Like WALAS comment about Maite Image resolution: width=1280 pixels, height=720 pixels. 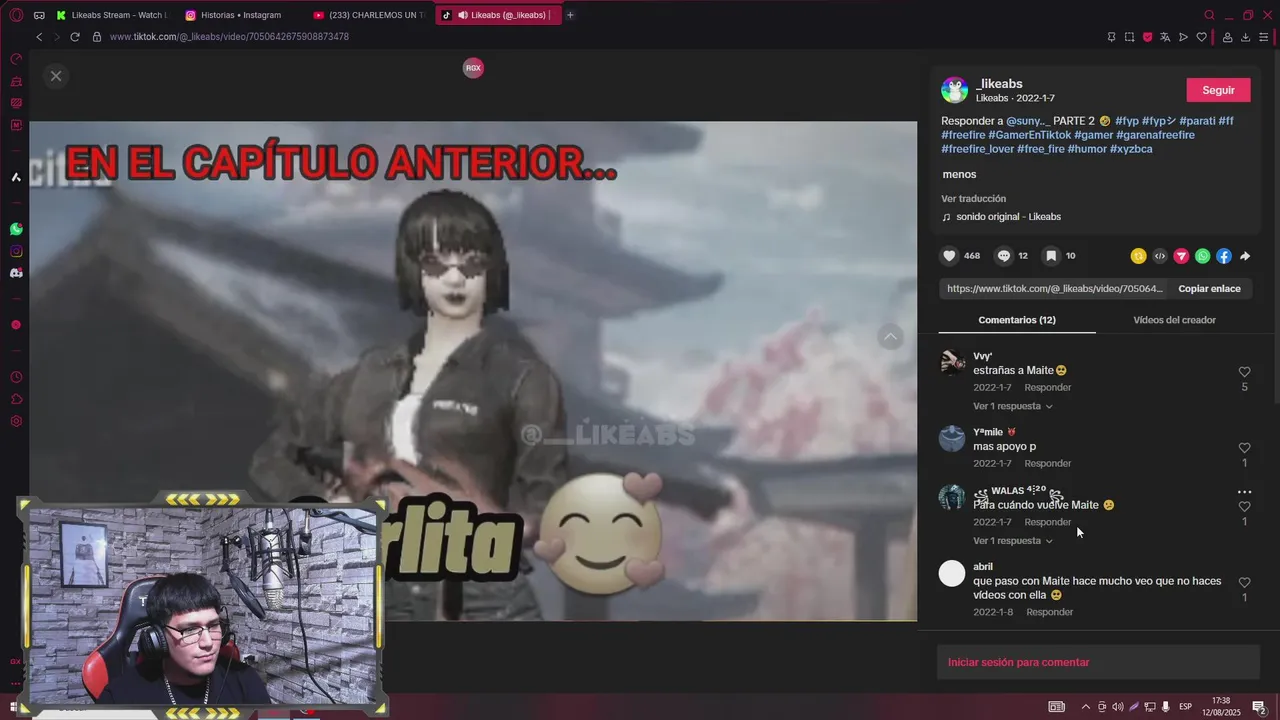point(1244,507)
